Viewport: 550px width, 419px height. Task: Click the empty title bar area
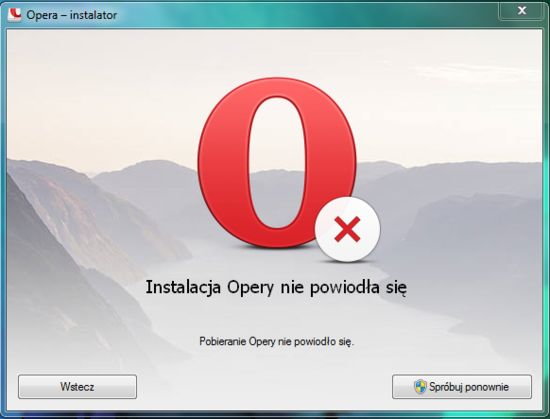coord(305,15)
